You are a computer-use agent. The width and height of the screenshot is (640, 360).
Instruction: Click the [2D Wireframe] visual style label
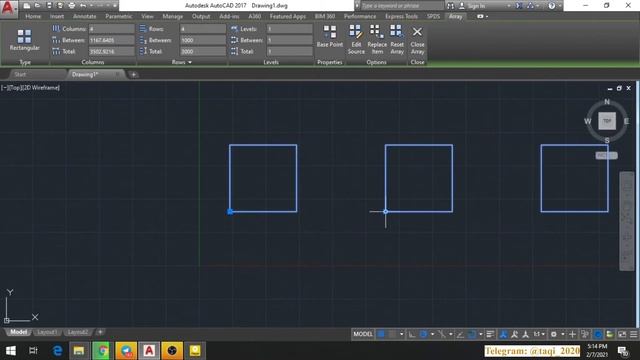click(41, 87)
